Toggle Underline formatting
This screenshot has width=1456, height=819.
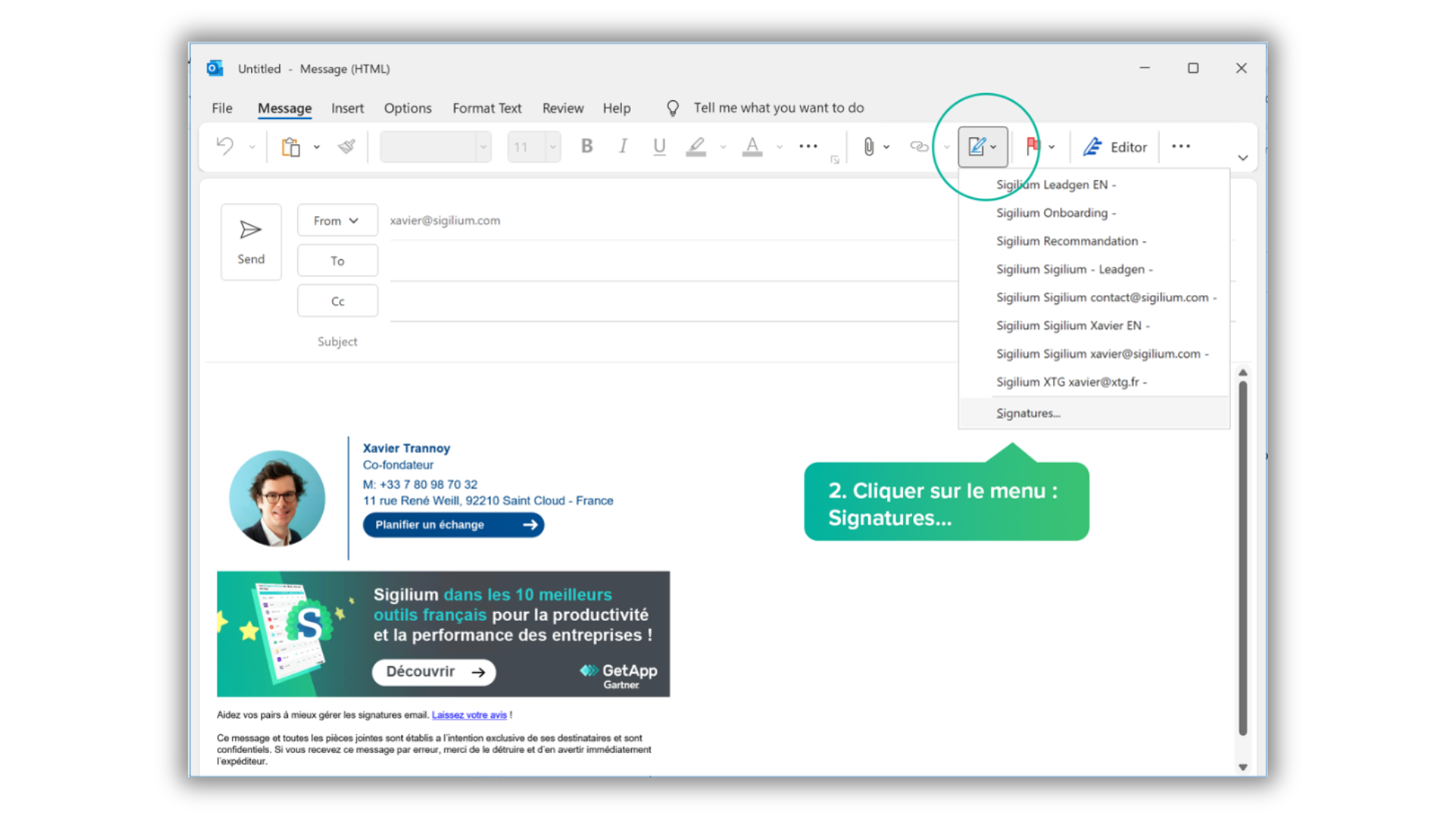pos(659,146)
